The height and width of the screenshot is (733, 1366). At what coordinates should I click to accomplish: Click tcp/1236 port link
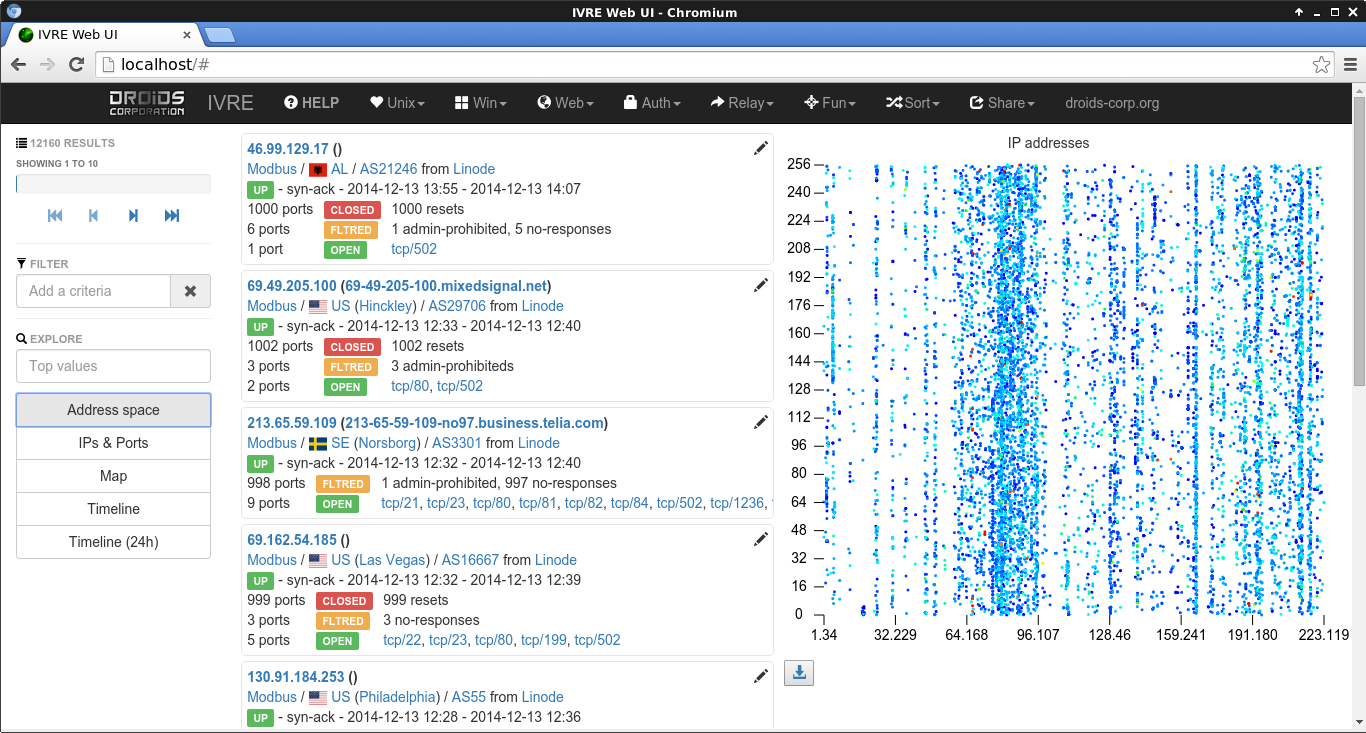coord(737,503)
